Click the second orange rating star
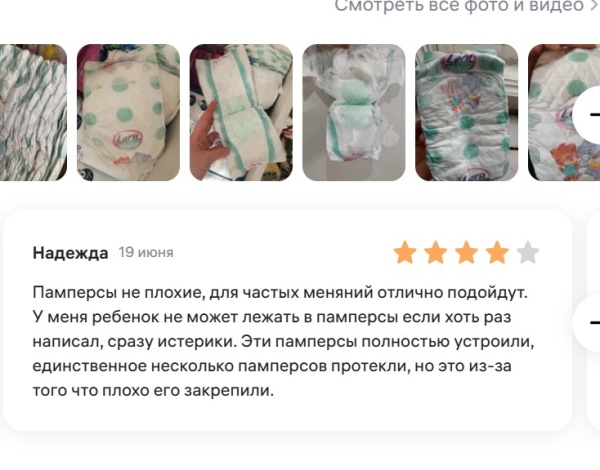 click(x=436, y=253)
